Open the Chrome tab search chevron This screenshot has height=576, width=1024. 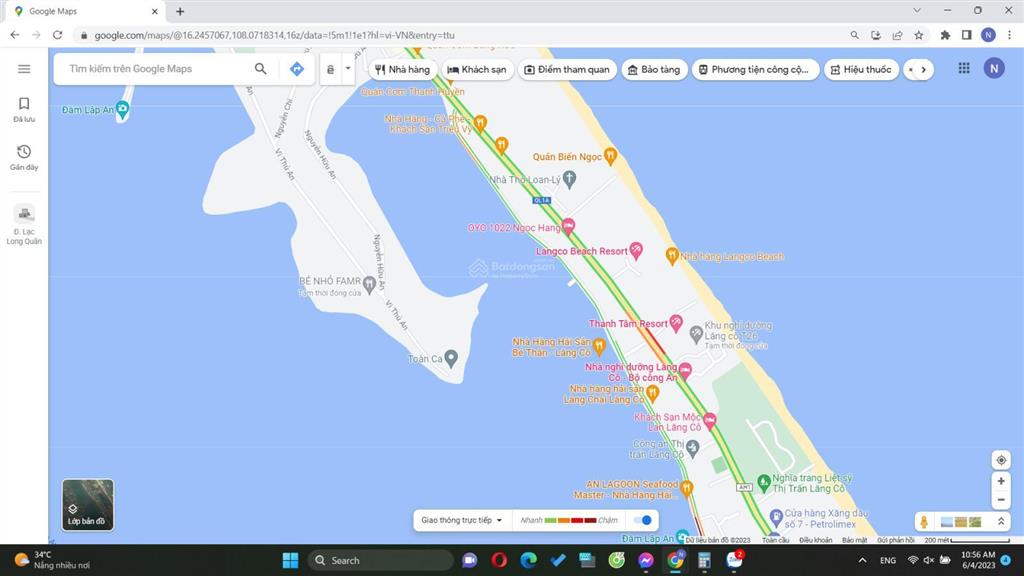pyautogui.click(x=917, y=10)
